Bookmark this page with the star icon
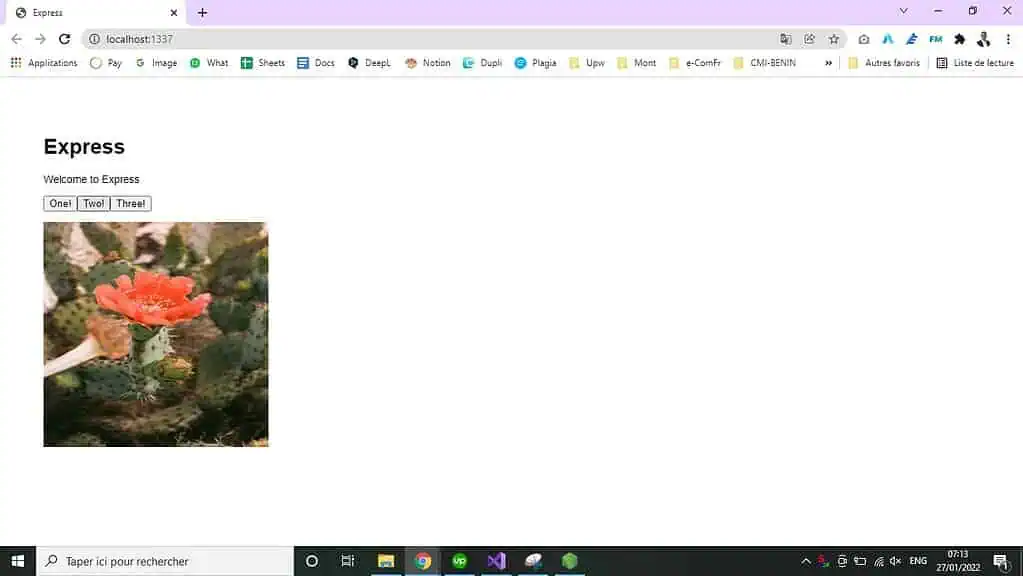This screenshot has height=576, width=1023. [834, 39]
